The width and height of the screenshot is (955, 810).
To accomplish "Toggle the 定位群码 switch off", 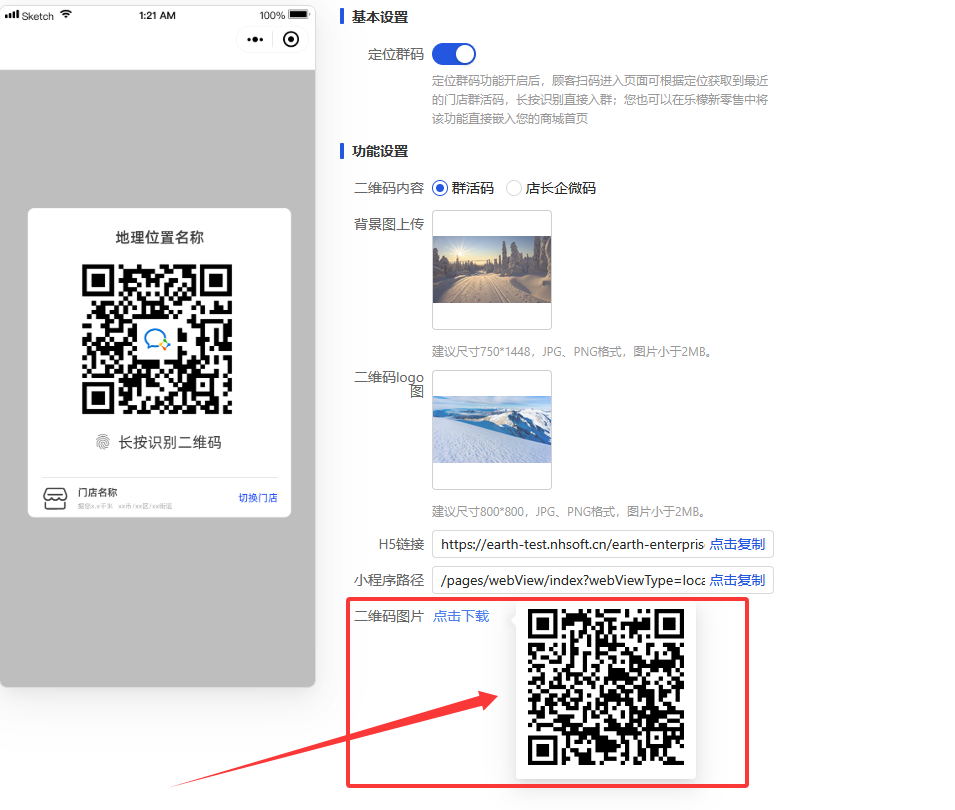I will [x=454, y=54].
